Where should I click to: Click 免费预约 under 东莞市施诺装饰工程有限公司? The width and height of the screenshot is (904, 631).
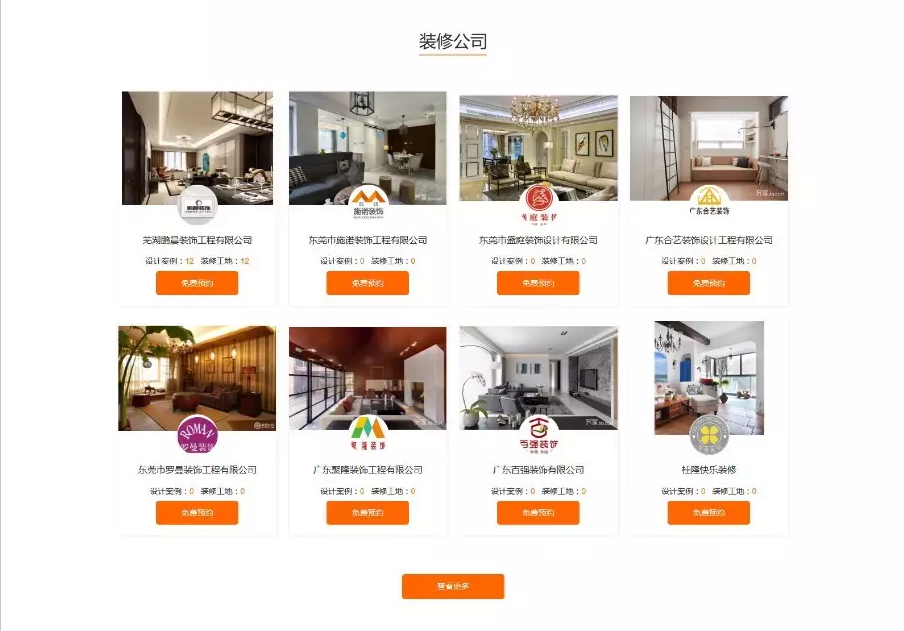(368, 283)
